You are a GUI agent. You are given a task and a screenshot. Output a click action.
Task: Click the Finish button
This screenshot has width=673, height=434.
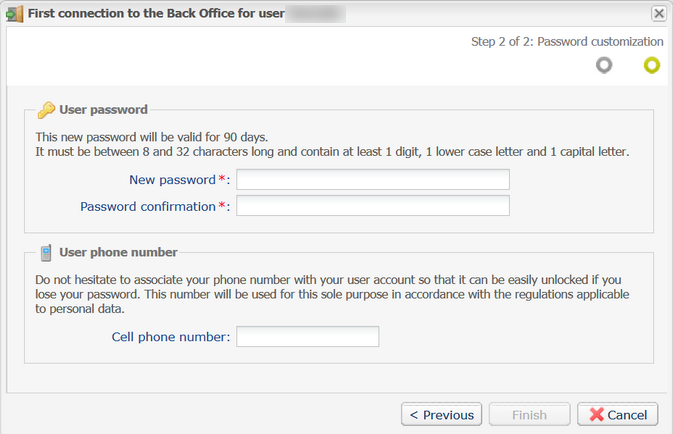(x=530, y=414)
